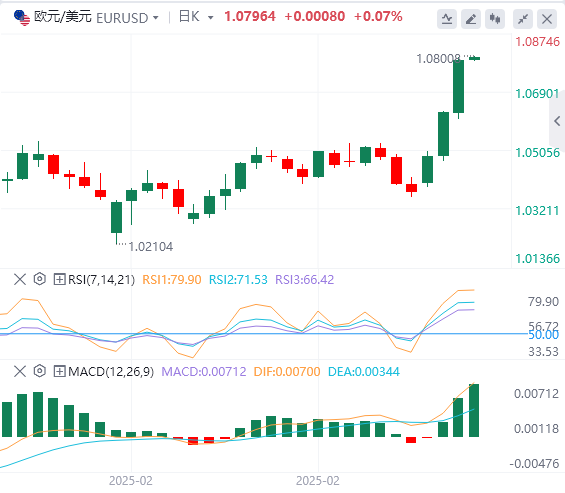Open the indicator line chart tool
Viewport: 565px width, 493px height.
pos(447,19)
